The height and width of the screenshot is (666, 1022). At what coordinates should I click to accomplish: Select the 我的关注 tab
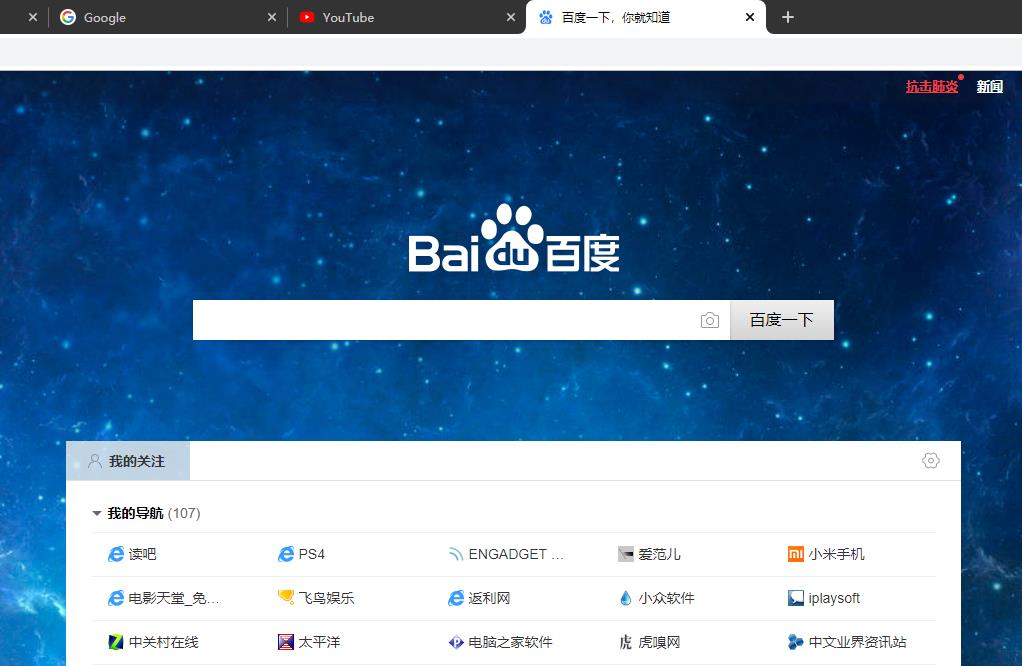click(x=128, y=461)
